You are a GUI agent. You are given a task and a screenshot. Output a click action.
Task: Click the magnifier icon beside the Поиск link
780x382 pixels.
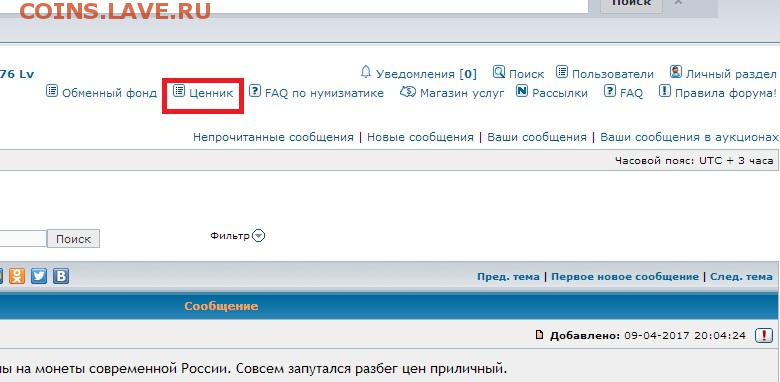click(x=499, y=72)
